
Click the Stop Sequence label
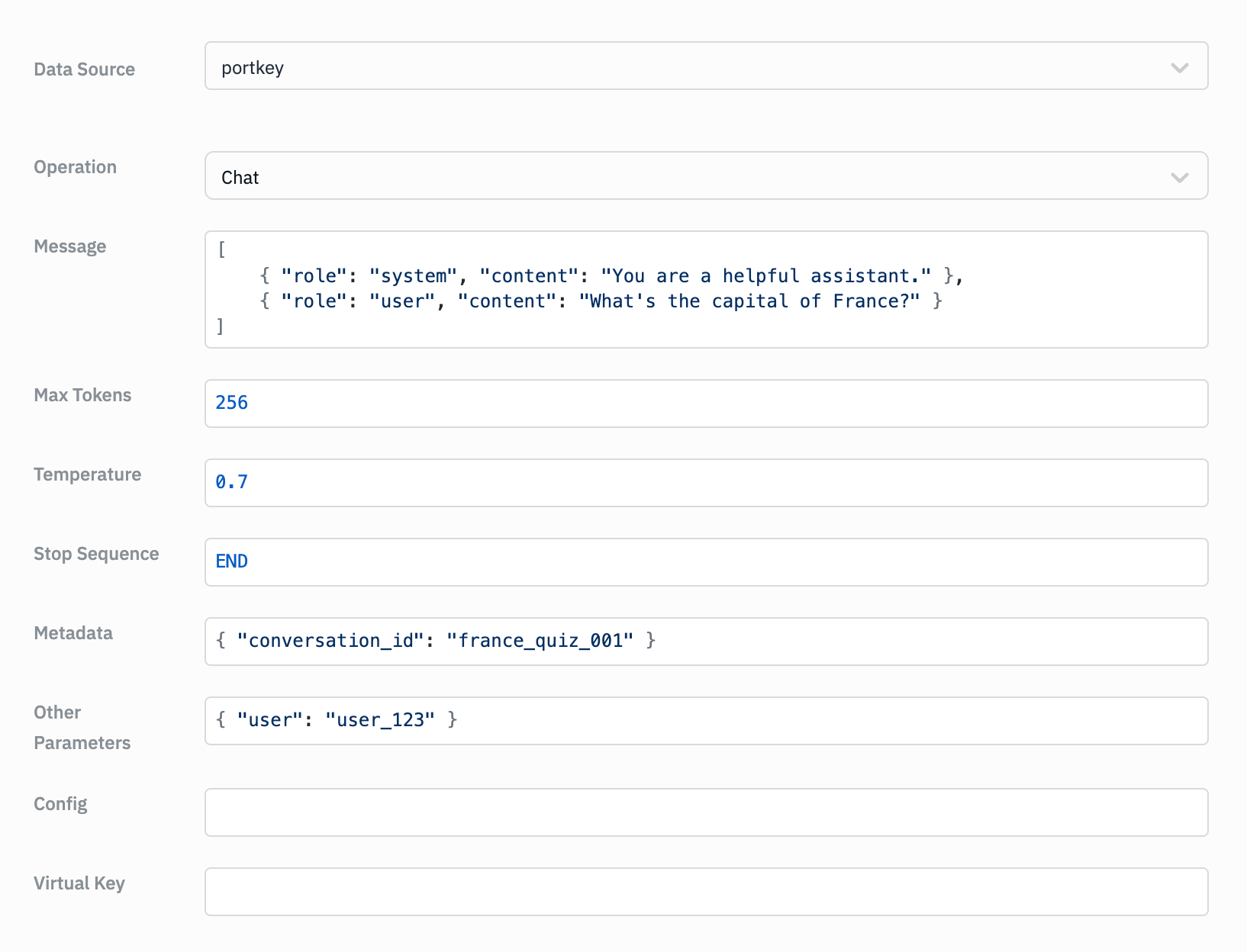click(x=96, y=554)
